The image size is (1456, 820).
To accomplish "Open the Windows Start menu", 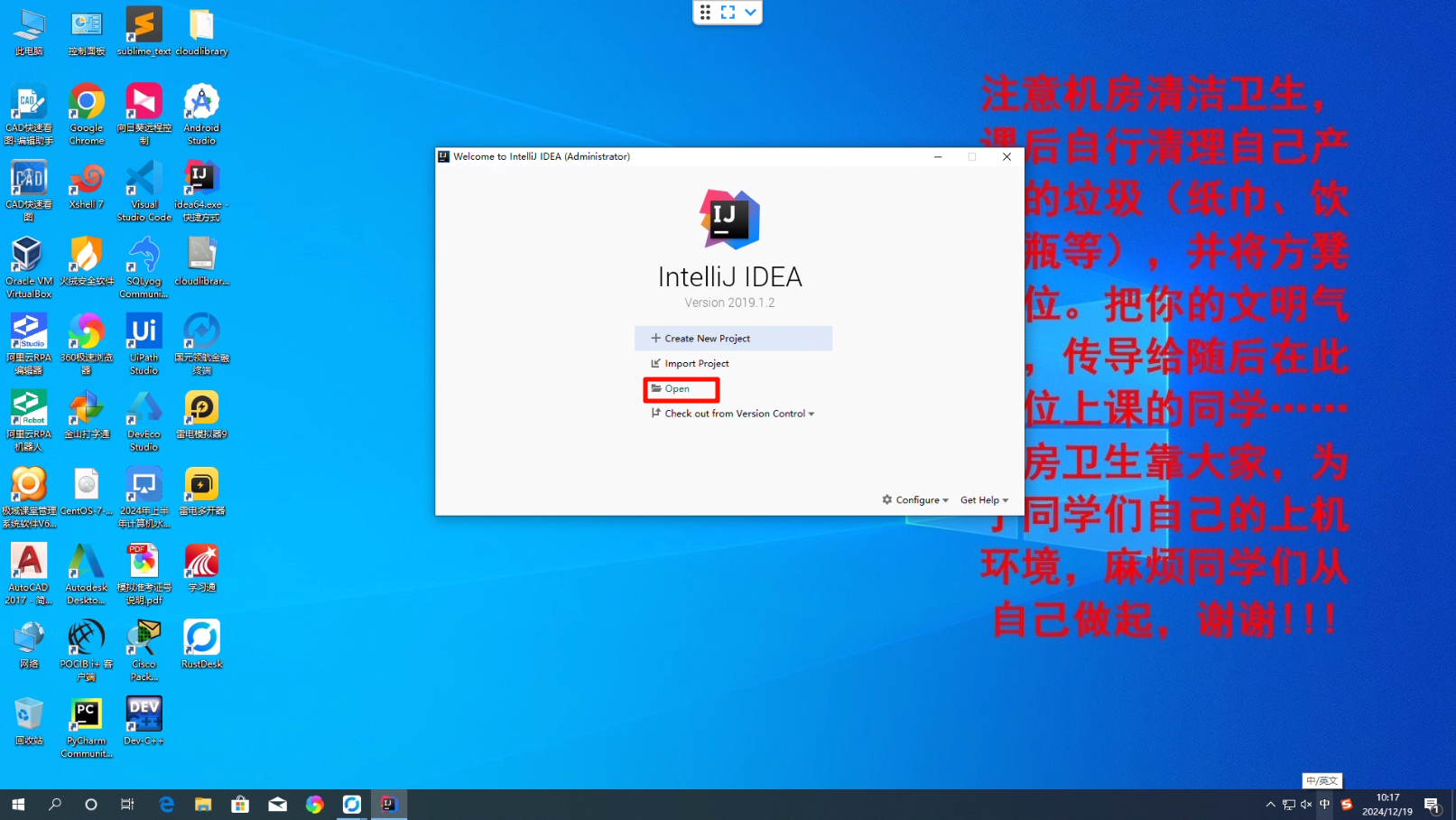I will click(18, 805).
